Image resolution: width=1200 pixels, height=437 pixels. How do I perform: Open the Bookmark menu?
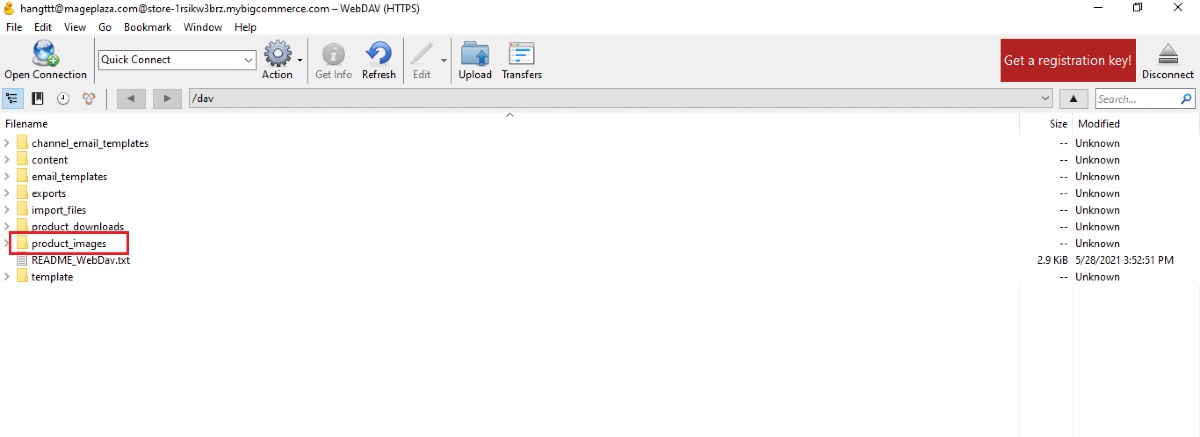pyautogui.click(x=147, y=27)
